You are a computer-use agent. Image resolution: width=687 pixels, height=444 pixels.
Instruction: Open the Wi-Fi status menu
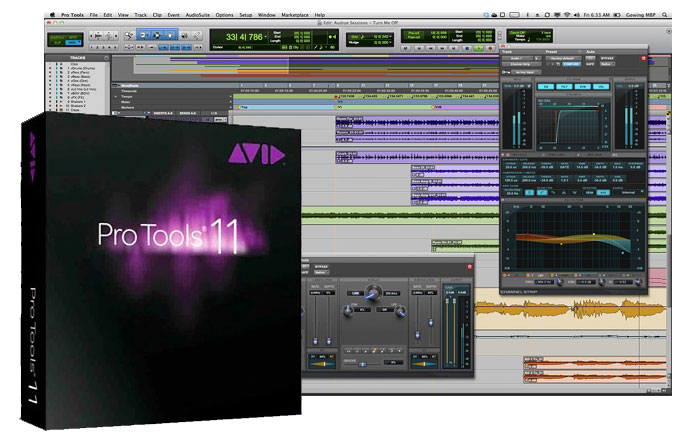[x=567, y=15]
